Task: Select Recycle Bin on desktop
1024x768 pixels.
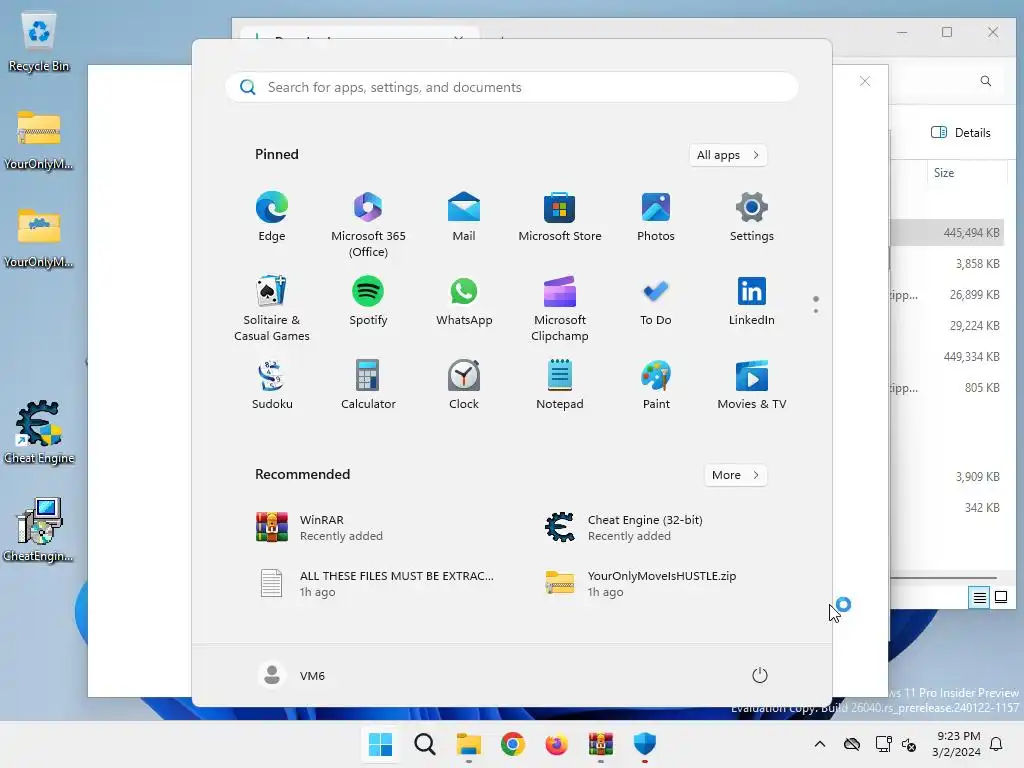Action: (39, 43)
